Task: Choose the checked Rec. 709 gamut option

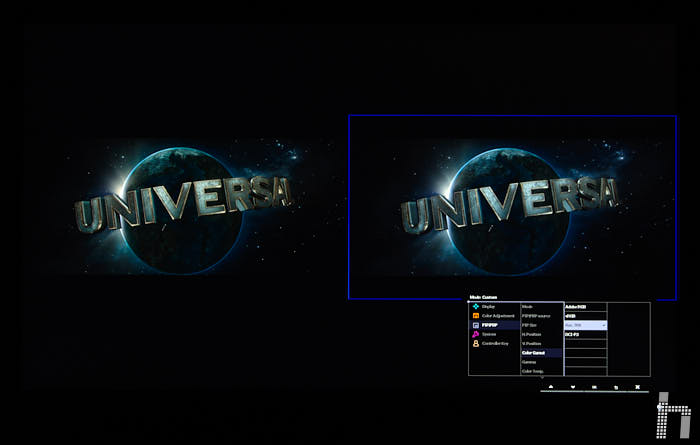Action: tap(585, 325)
